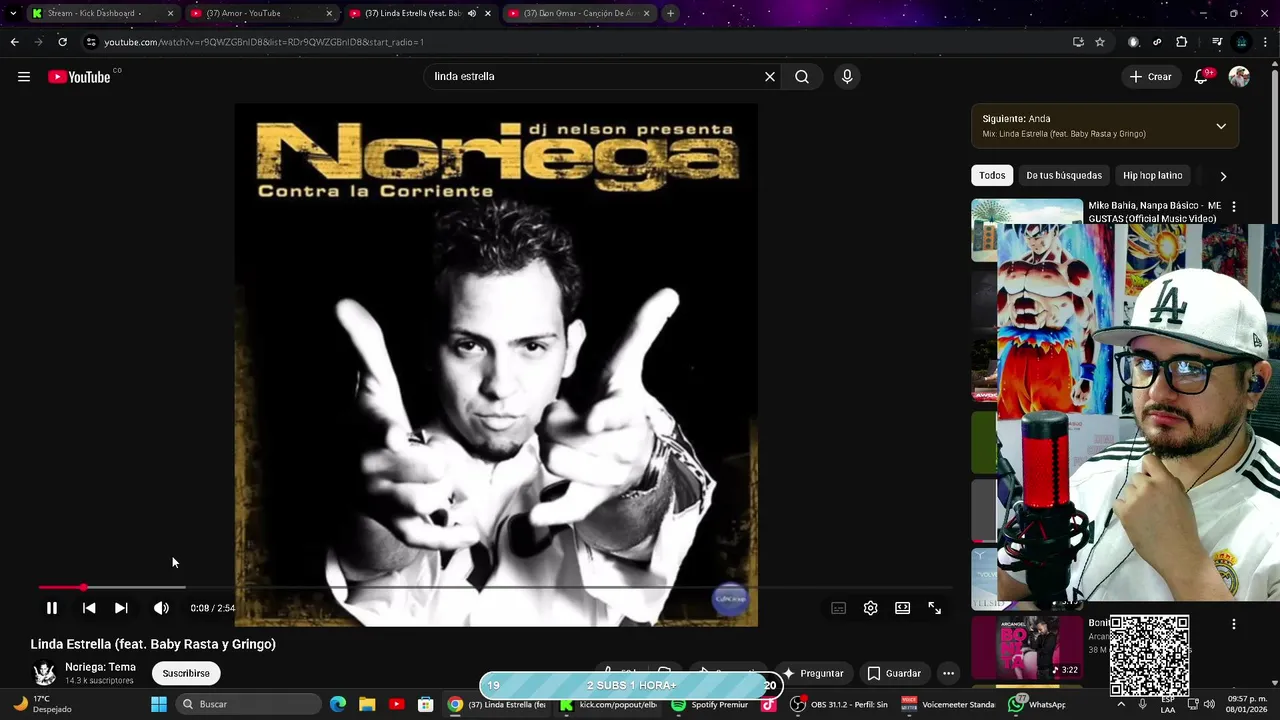1280x720 pixels.
Task: Open Spotify Premium taskbar item
Action: click(x=709, y=704)
